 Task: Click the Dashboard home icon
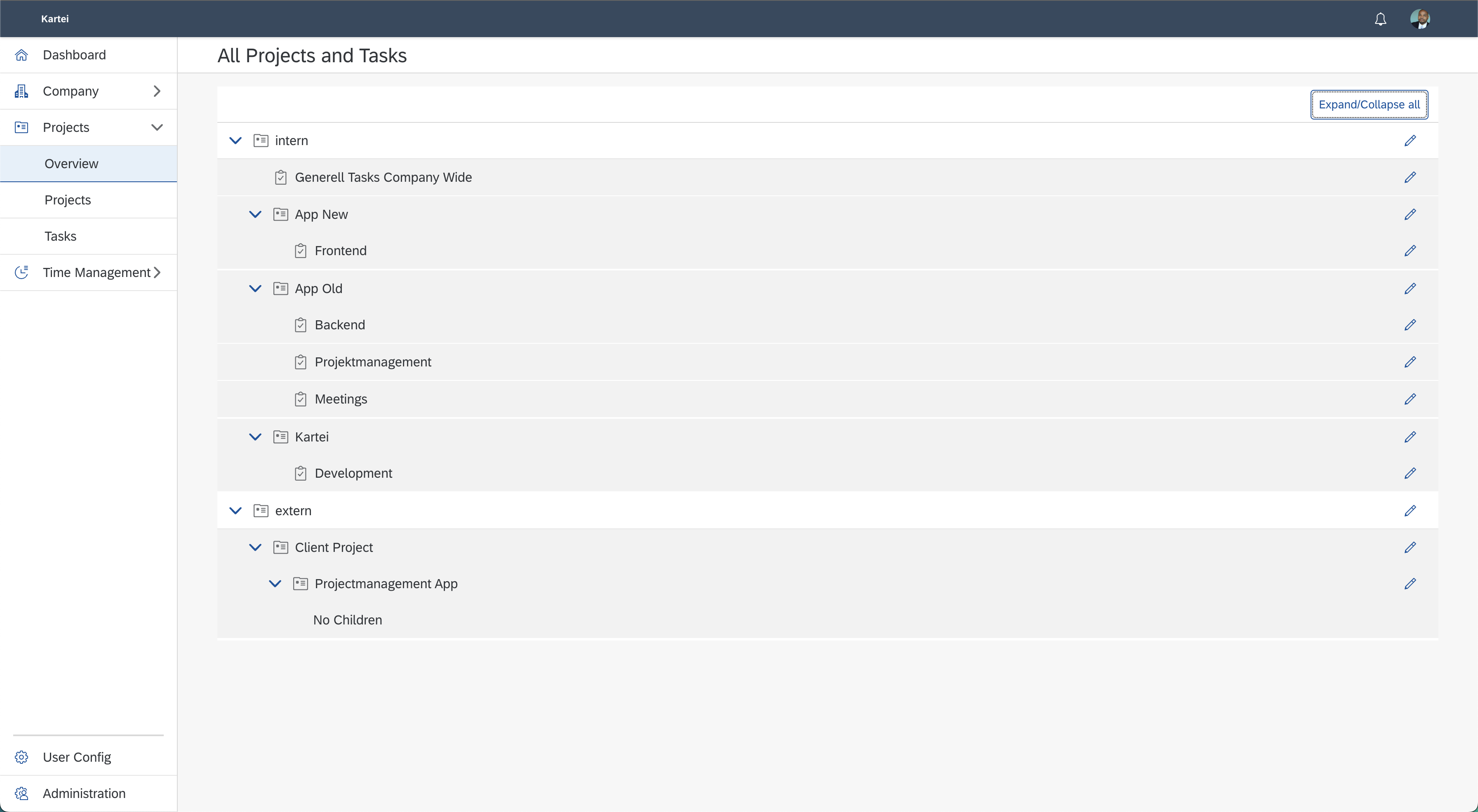(21, 55)
